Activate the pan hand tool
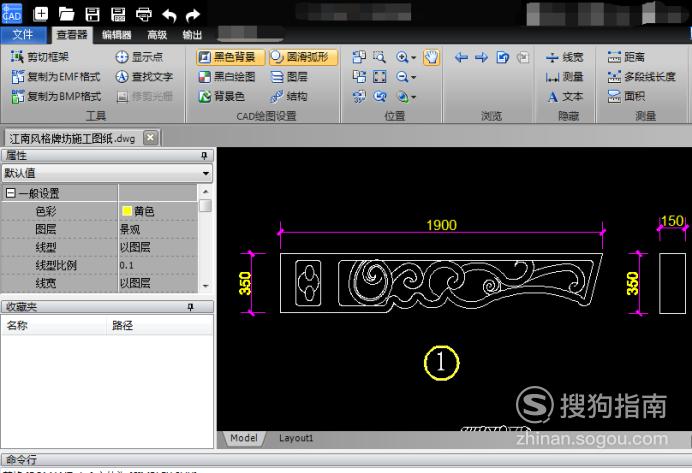692x473 pixels. tap(431, 57)
